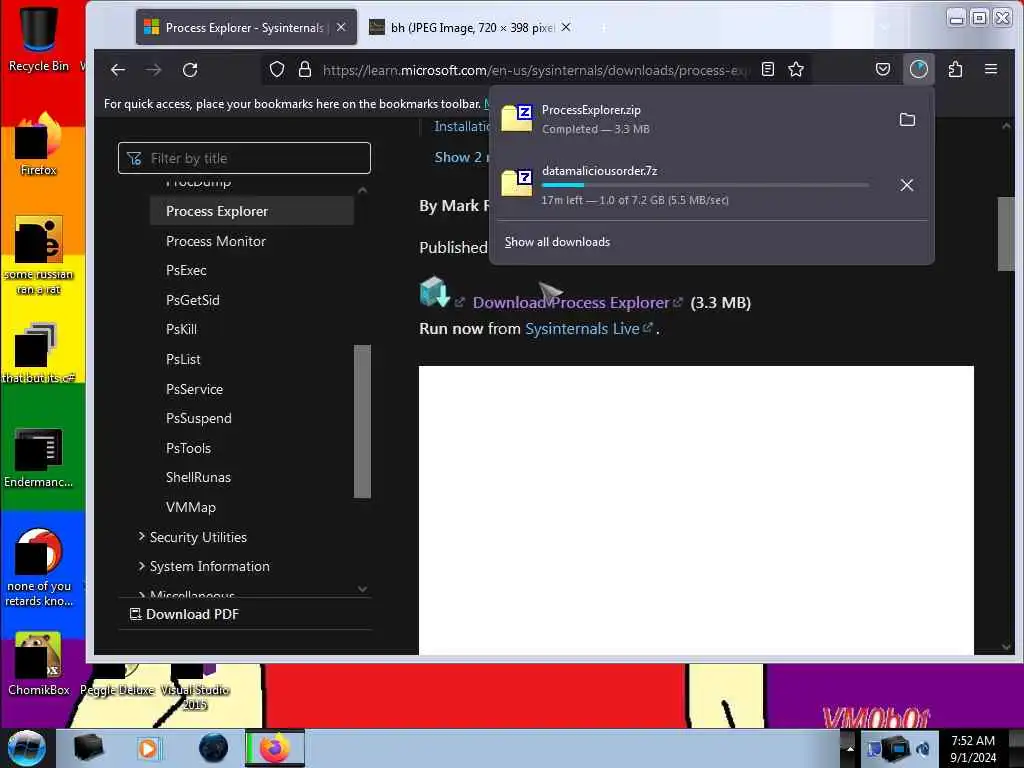The height and width of the screenshot is (768, 1024).
Task: Open the PsGetSid sidebar entry
Action: [193, 300]
